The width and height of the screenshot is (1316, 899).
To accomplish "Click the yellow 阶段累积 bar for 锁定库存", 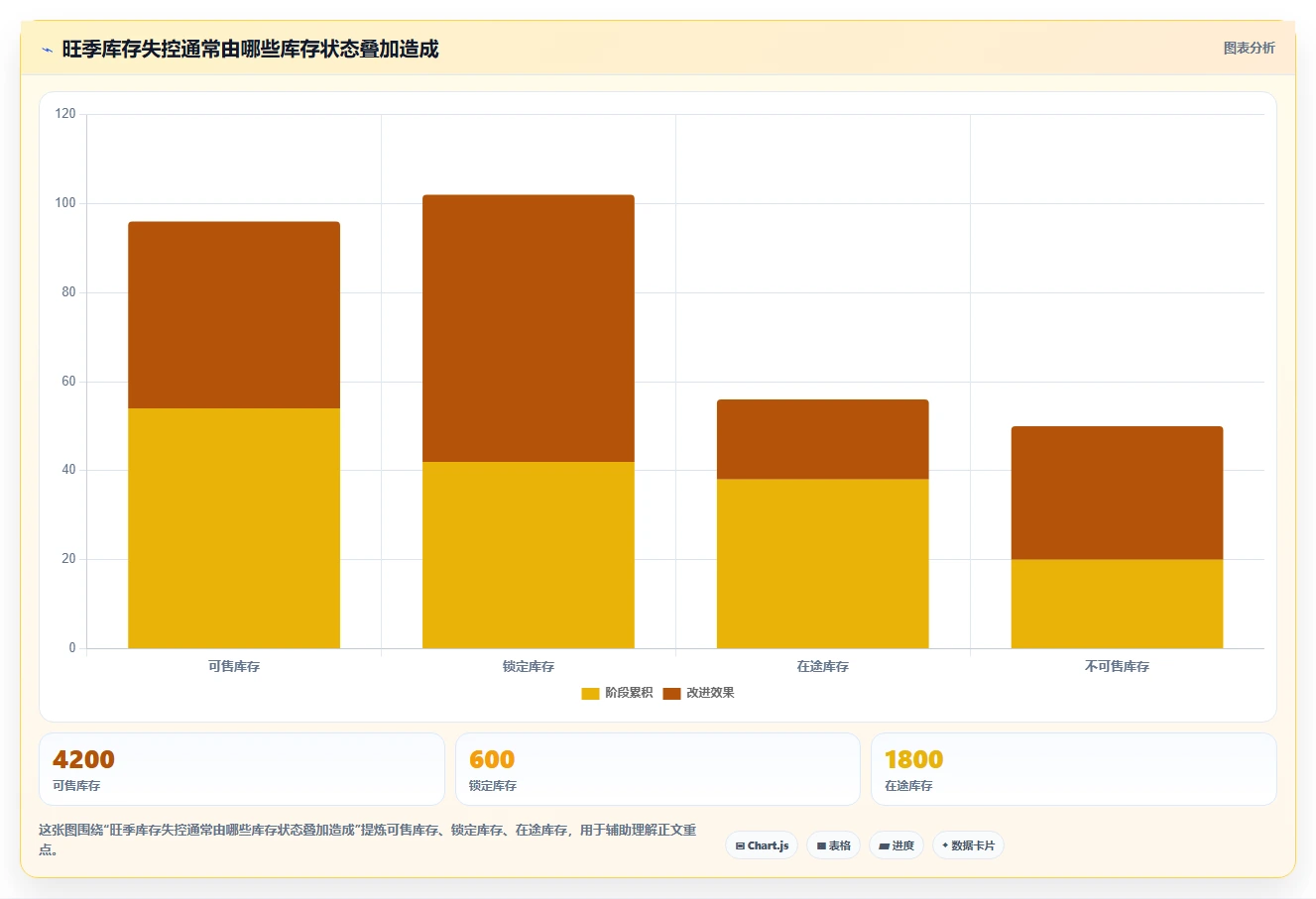I will [x=529, y=555].
